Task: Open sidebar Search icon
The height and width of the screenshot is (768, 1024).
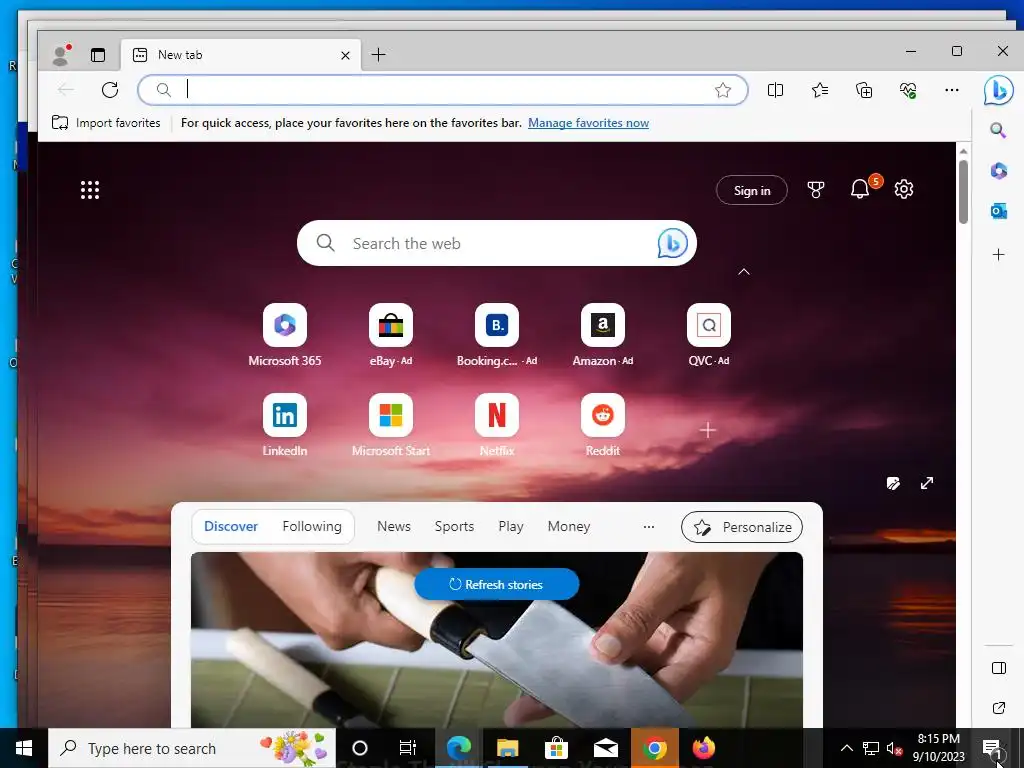Action: pyautogui.click(x=998, y=130)
